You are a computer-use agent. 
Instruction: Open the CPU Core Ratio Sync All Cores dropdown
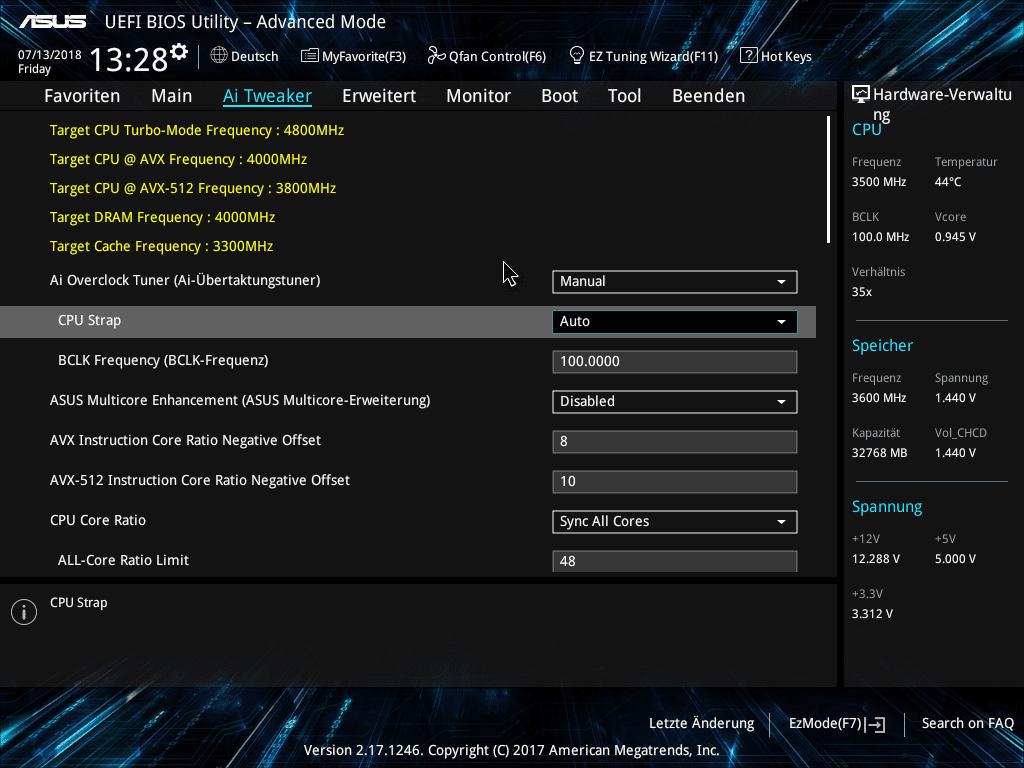[675, 522]
